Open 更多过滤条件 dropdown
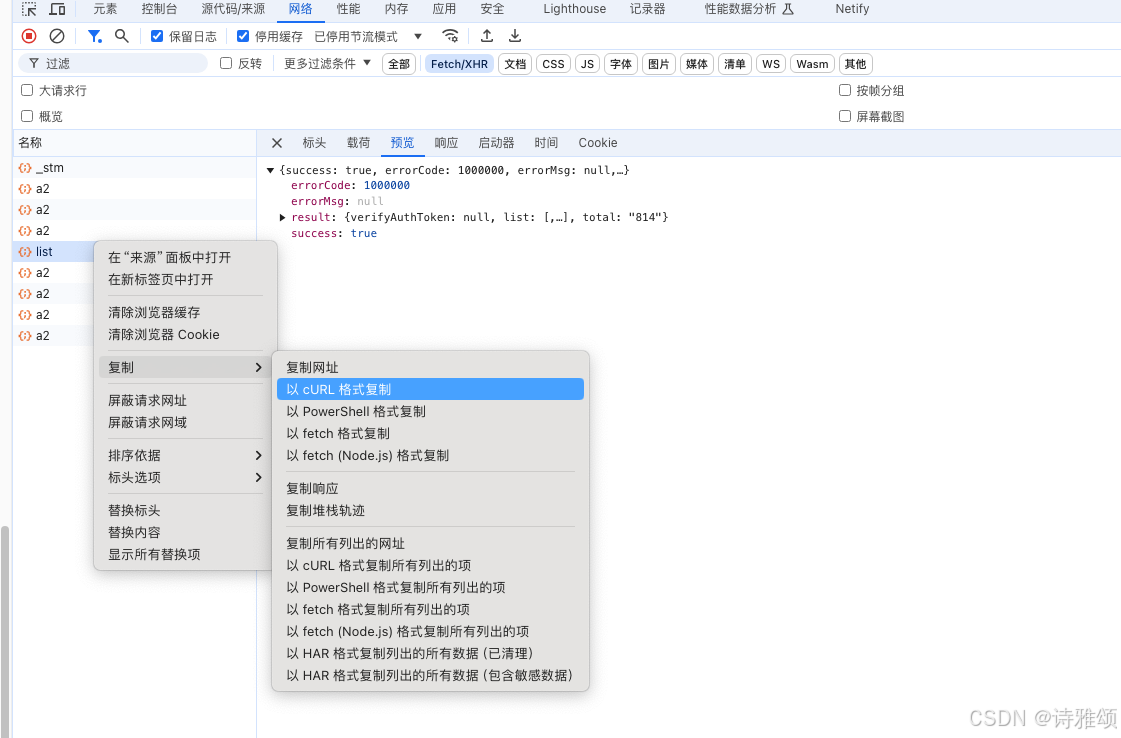Screen dimensions: 1121x738 [327, 64]
